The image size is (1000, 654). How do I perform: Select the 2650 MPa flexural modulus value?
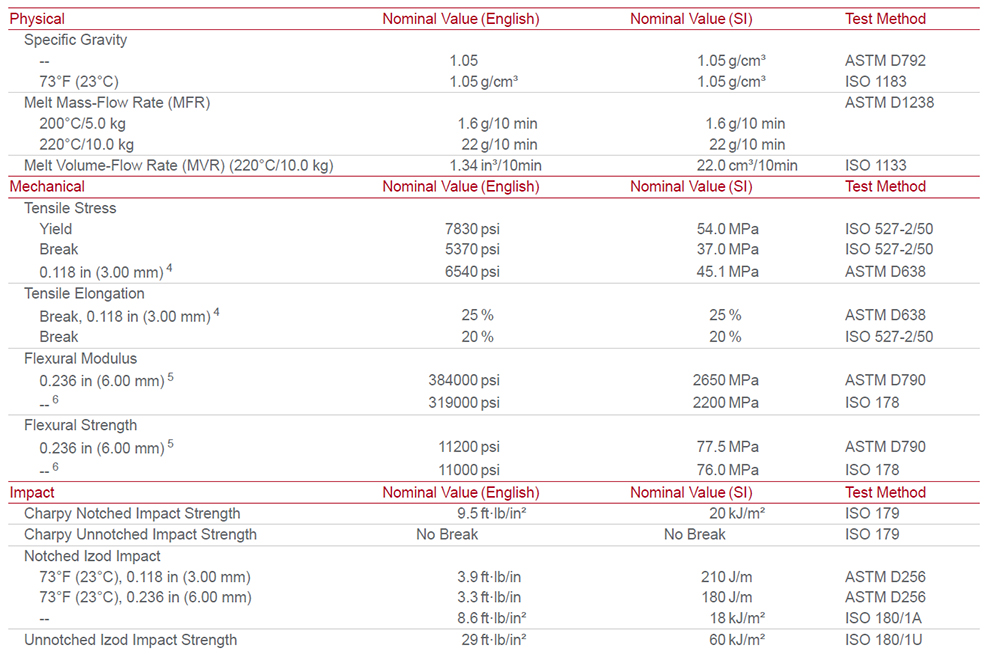pyautogui.click(x=726, y=381)
